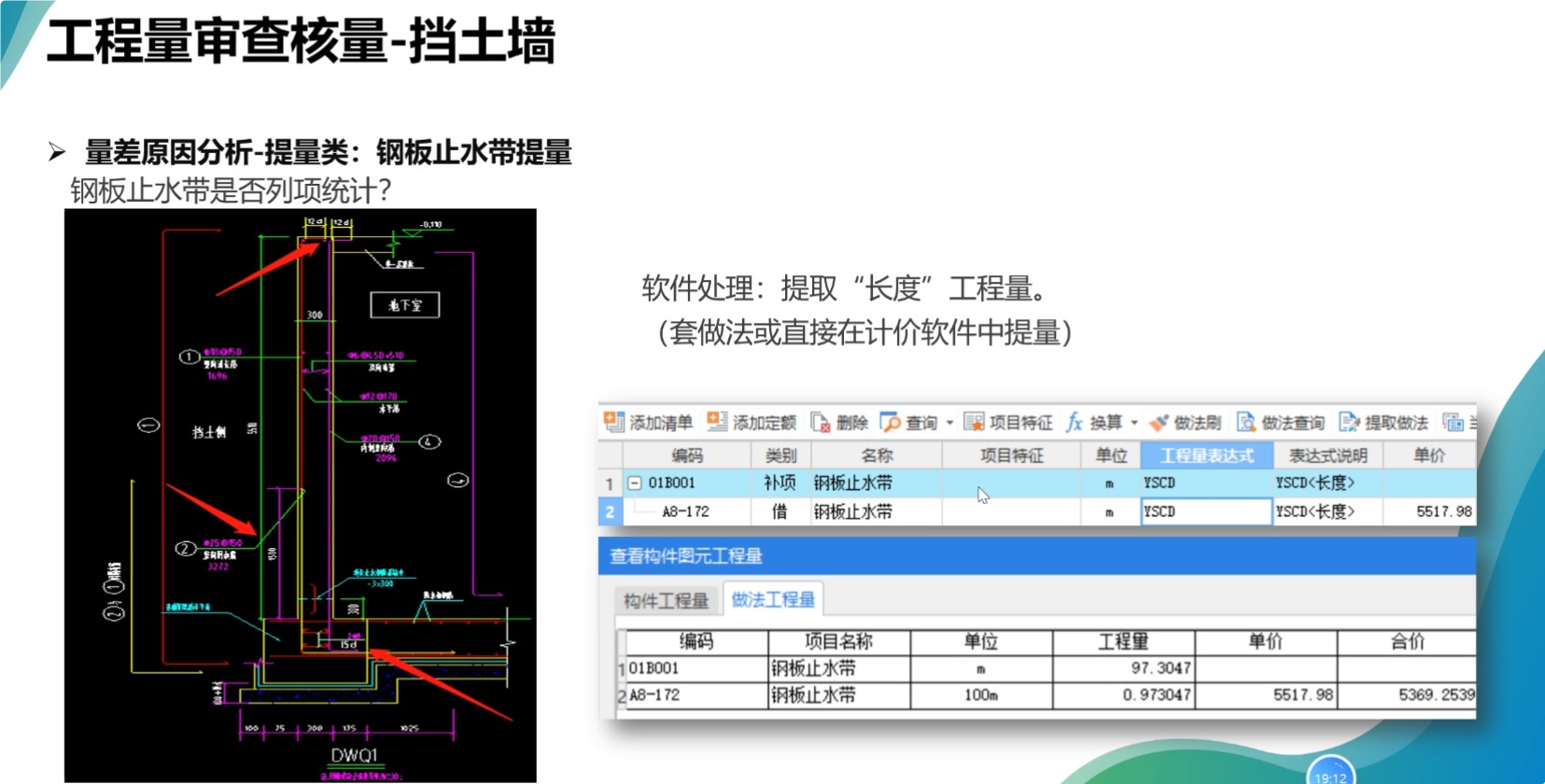Viewport: 1545px width, 784px height.
Task: Activate the 做法刷 brush tool
Action: [1159, 423]
